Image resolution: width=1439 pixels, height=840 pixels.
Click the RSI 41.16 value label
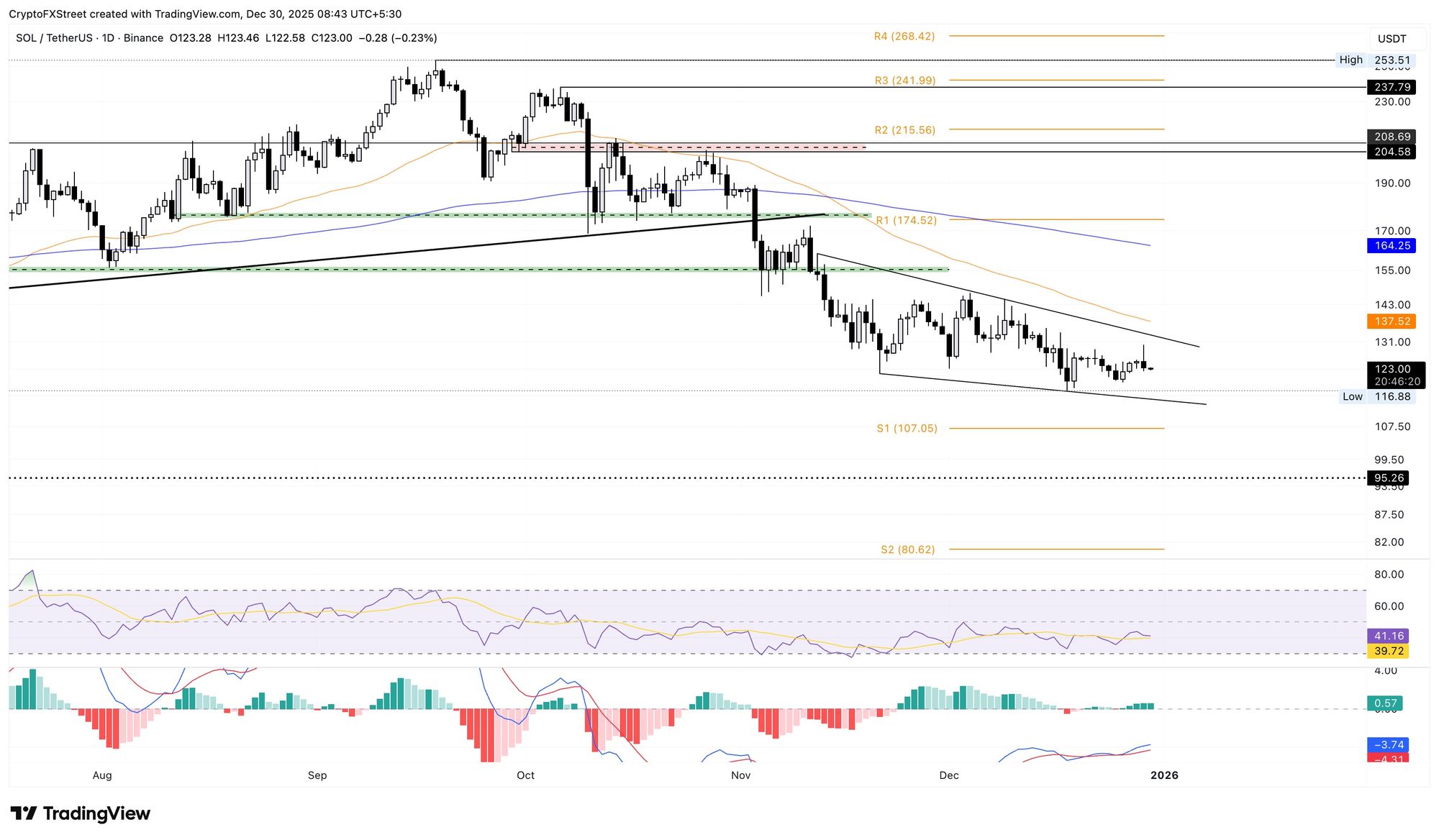pyautogui.click(x=1388, y=636)
